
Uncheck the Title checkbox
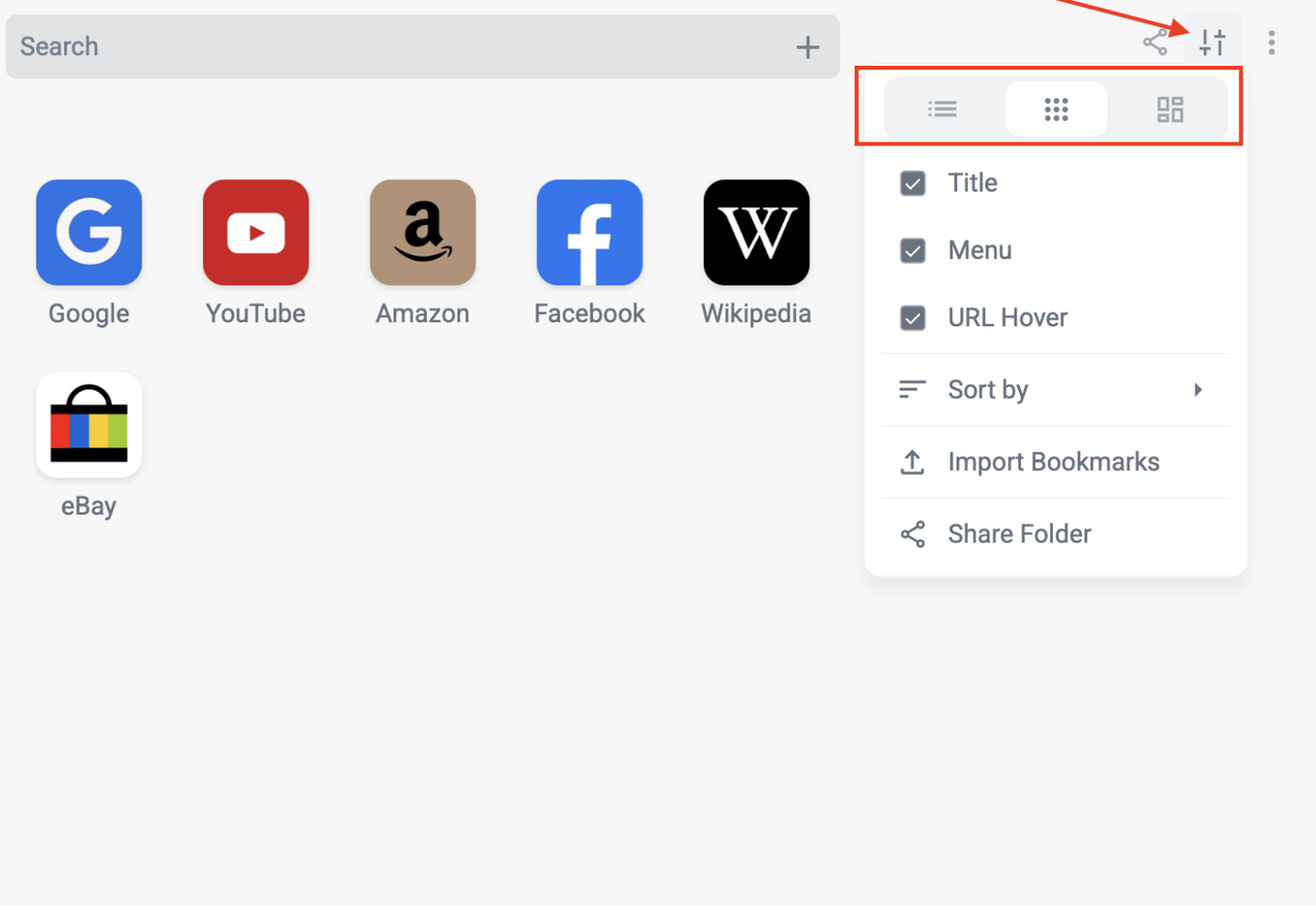[x=913, y=183]
